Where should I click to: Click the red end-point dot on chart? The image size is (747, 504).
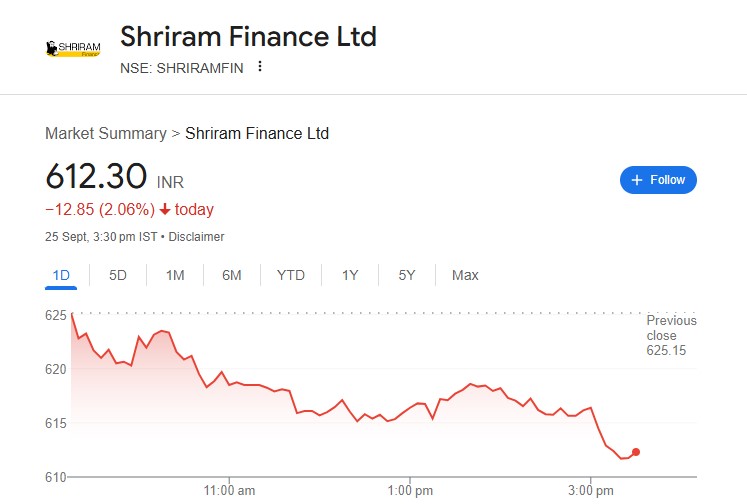pos(636,452)
